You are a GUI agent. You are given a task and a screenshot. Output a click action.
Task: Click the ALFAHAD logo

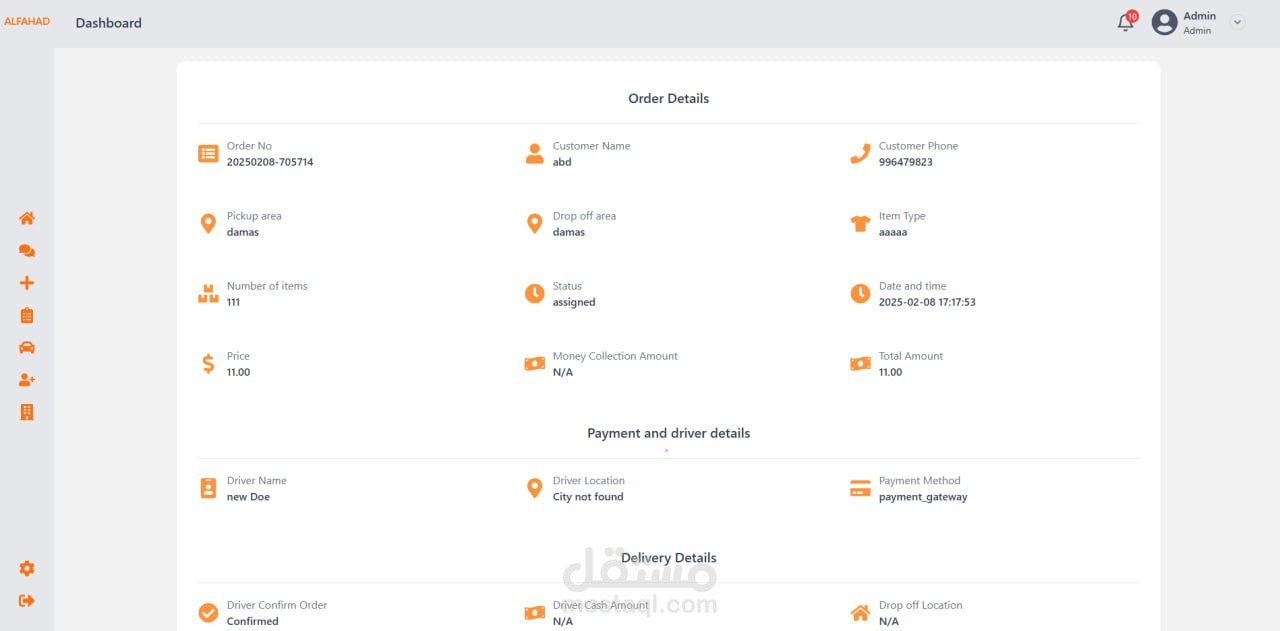pos(27,22)
